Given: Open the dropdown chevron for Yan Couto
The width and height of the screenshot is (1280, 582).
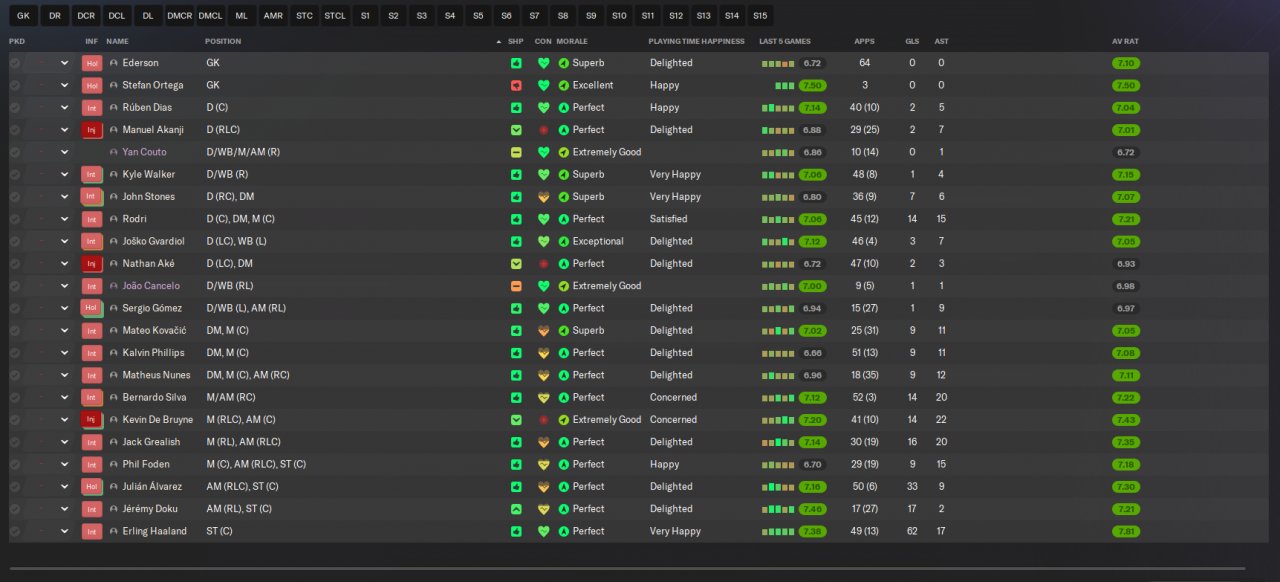Looking at the screenshot, I should (x=65, y=152).
